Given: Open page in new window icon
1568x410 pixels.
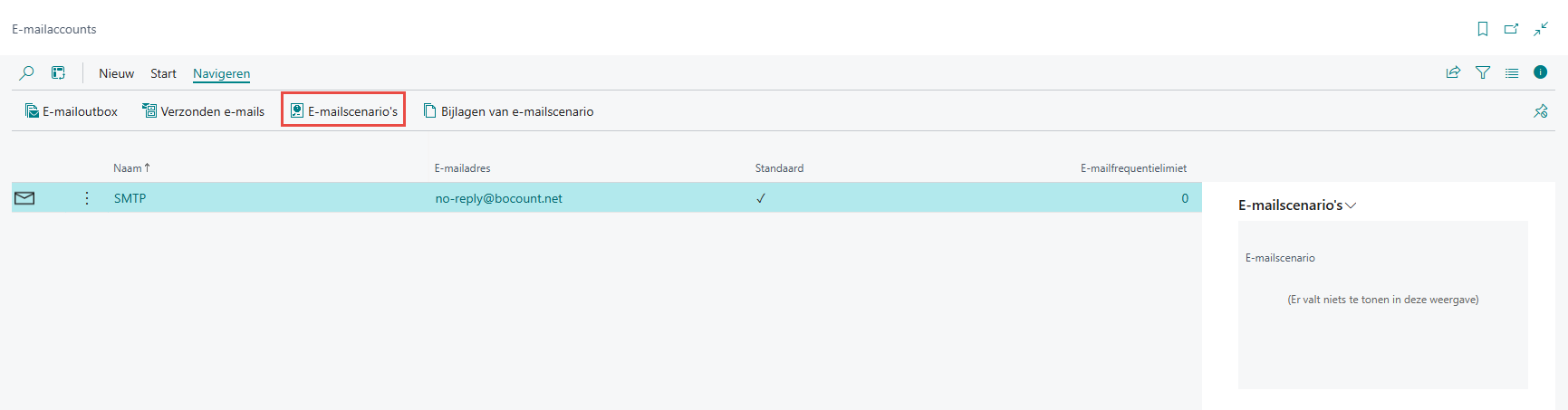Looking at the screenshot, I should click(1512, 29).
